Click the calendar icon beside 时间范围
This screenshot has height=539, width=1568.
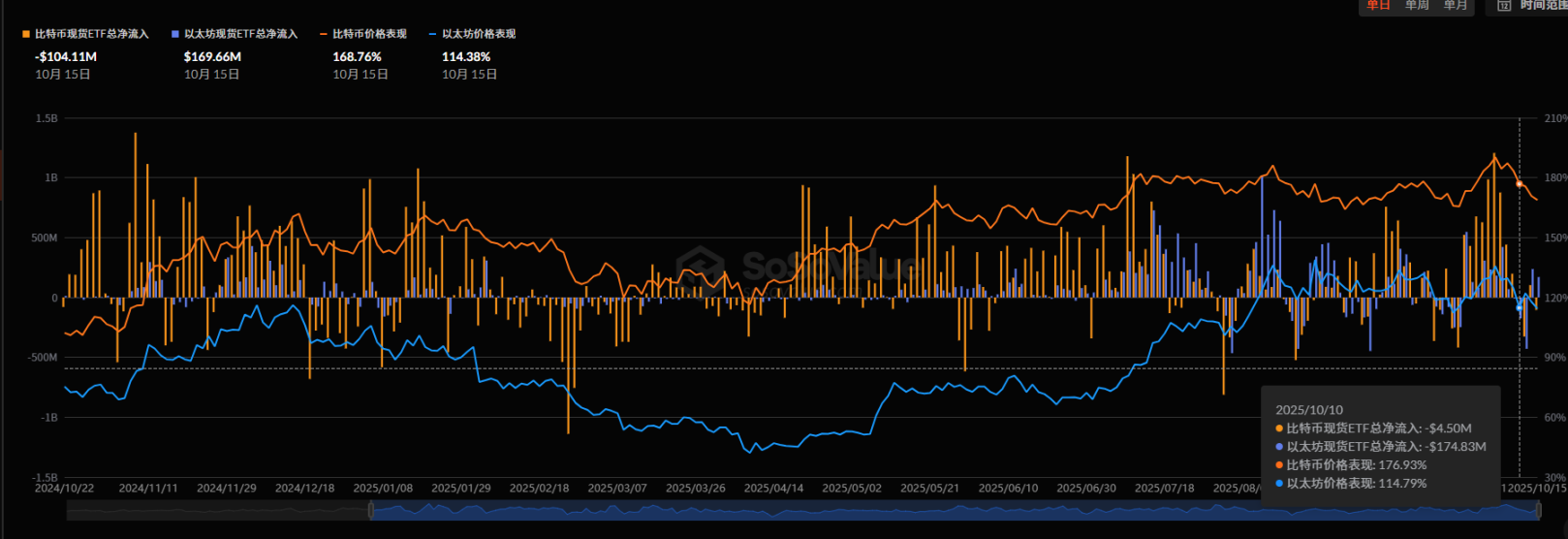[x=1504, y=6]
